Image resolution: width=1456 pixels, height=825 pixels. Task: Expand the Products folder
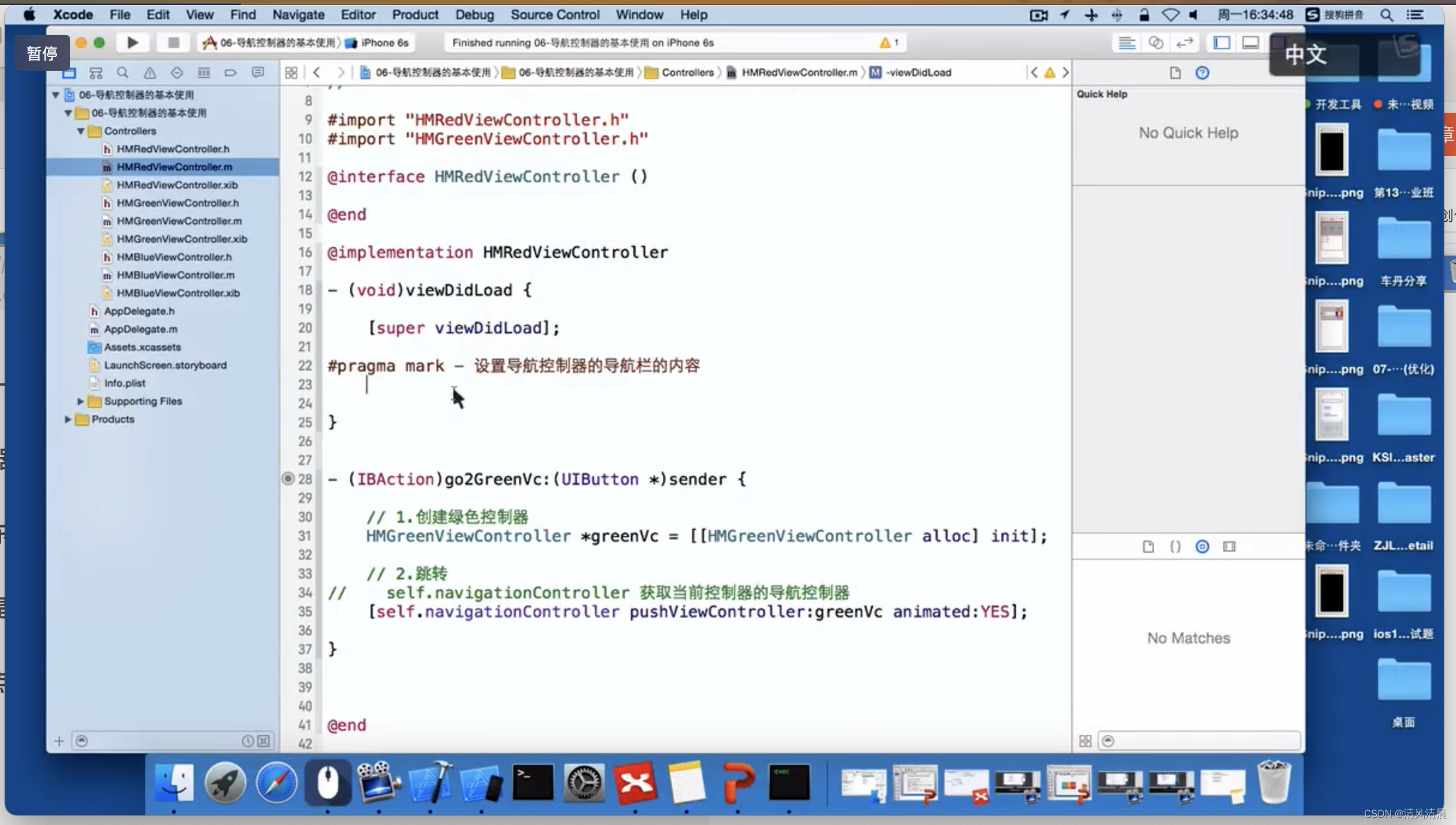tap(68, 419)
